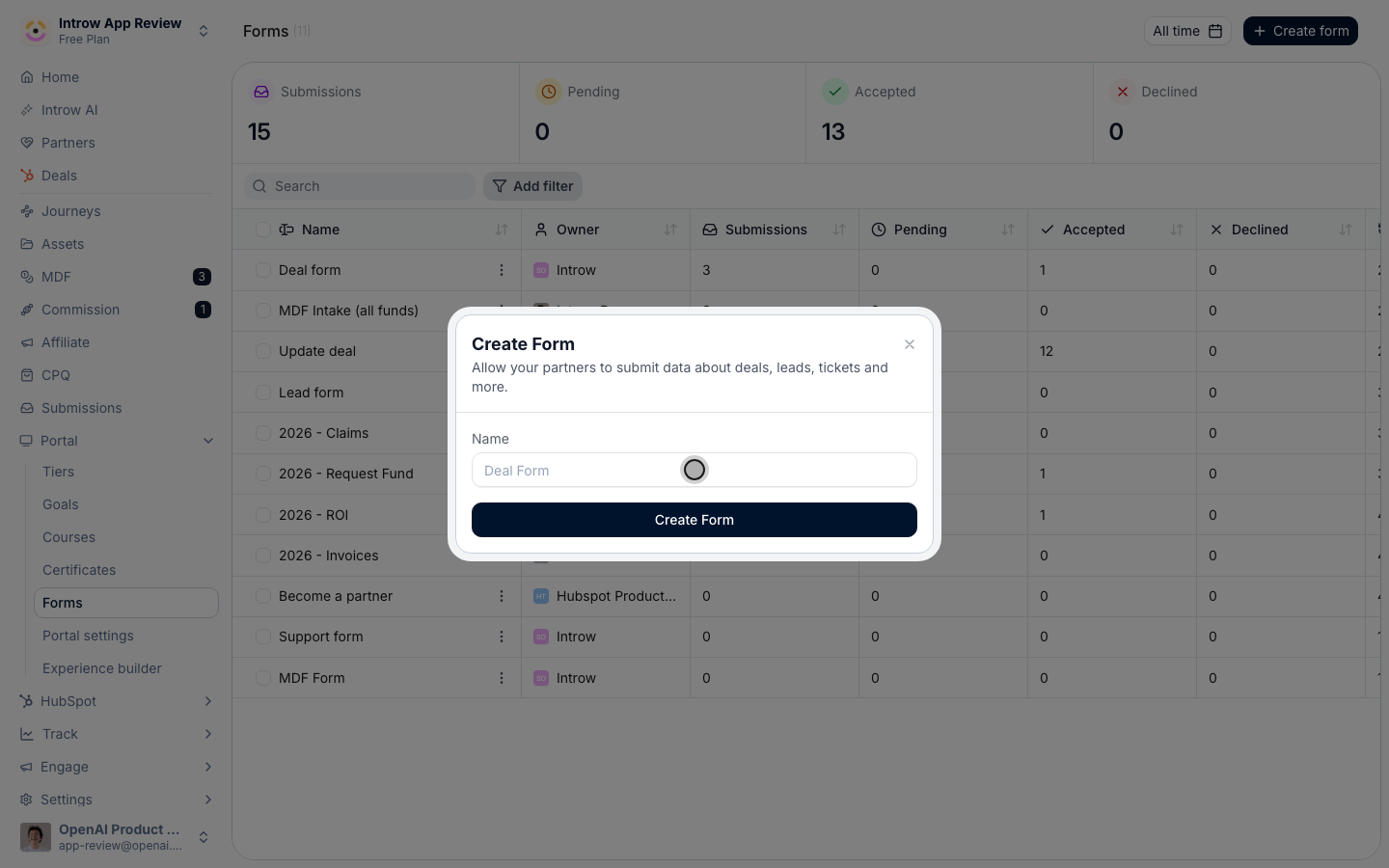Select the Deal form row checkbox
Screen dimensions: 1389x868
[262, 270]
